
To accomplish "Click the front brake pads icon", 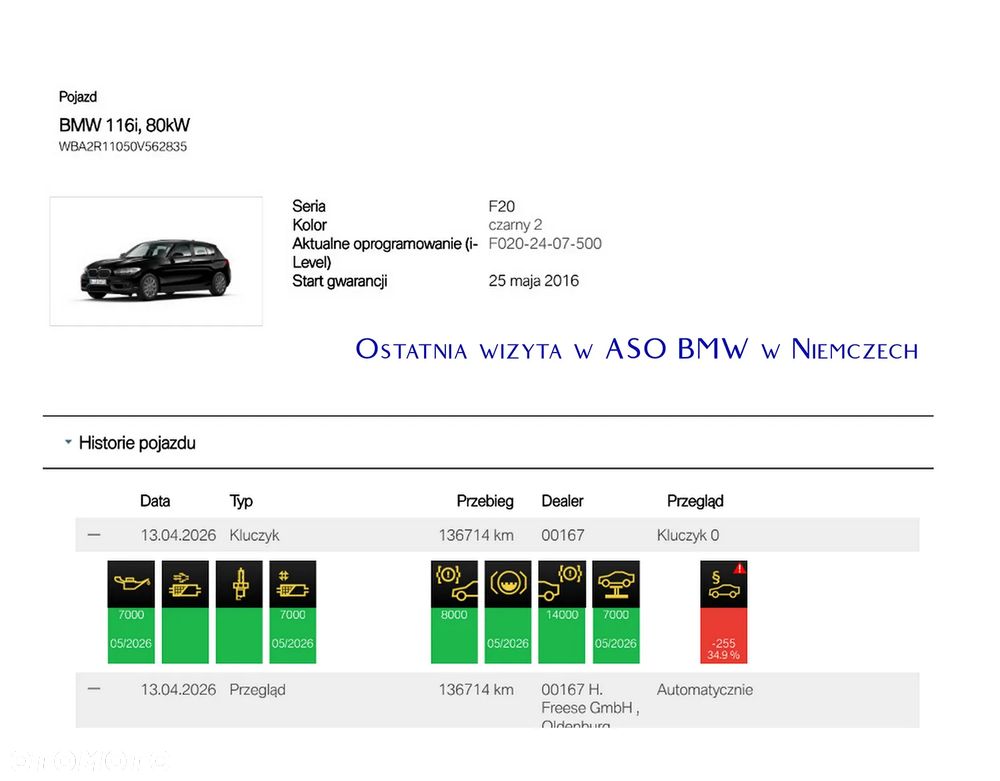I will [x=454, y=584].
